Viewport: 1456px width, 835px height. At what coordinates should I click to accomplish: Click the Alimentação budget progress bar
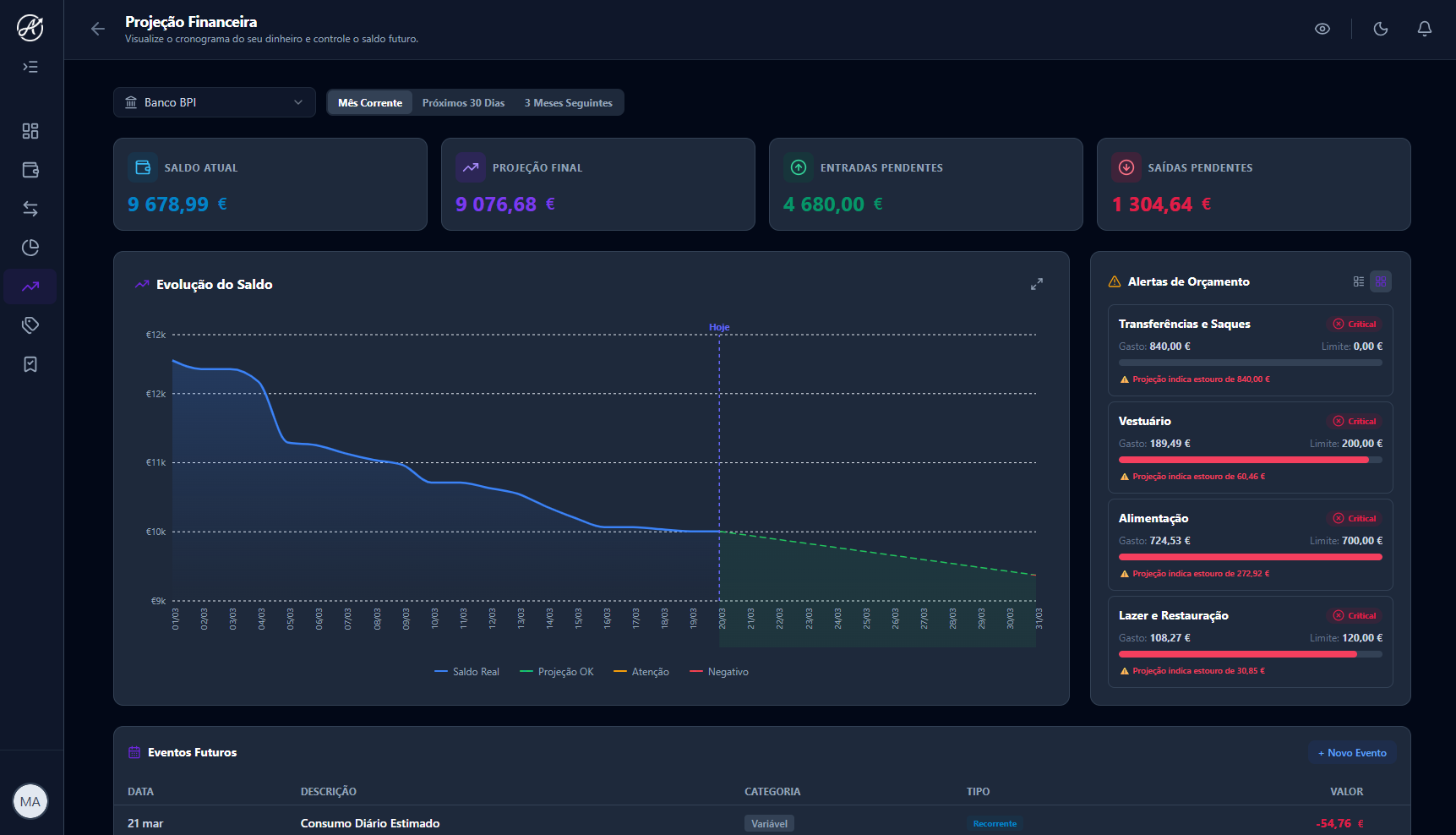[x=1250, y=557]
